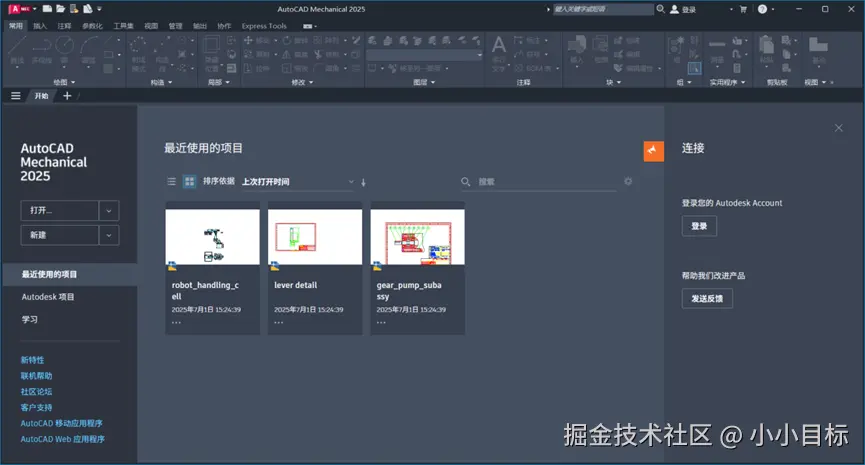Open the 联机帮助 link
The width and height of the screenshot is (865, 465).
(x=36, y=376)
